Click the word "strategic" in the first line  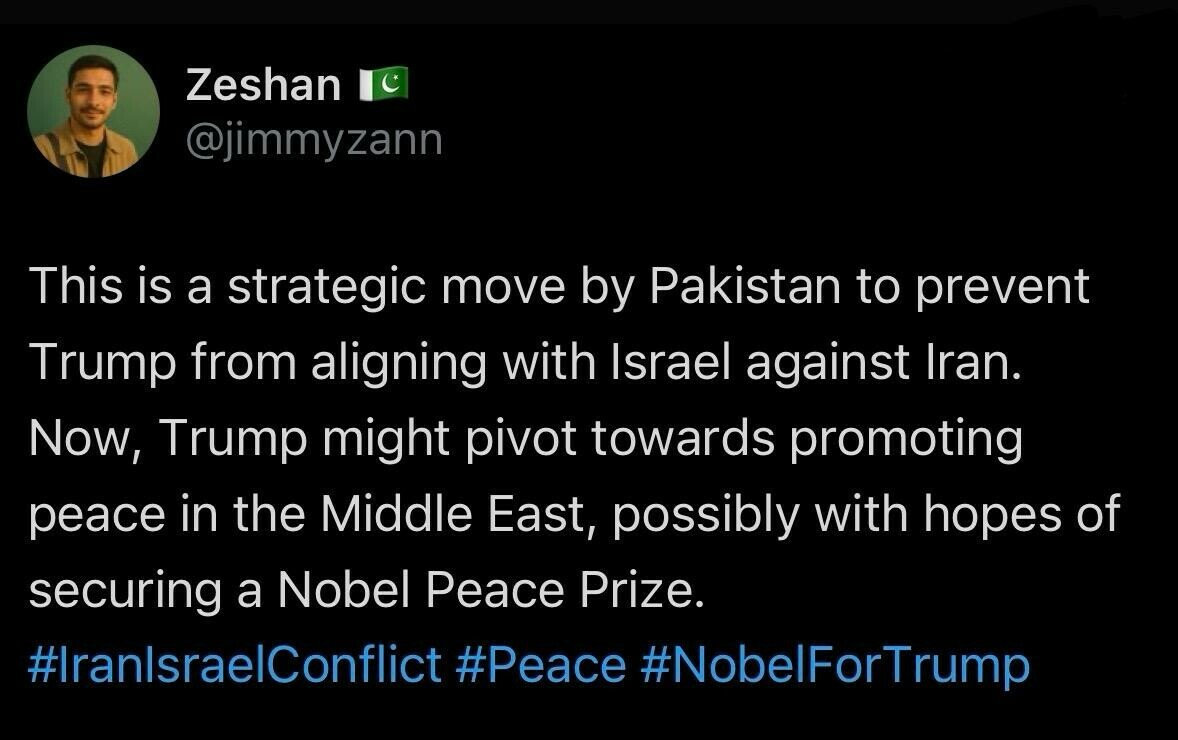[x=327, y=289]
